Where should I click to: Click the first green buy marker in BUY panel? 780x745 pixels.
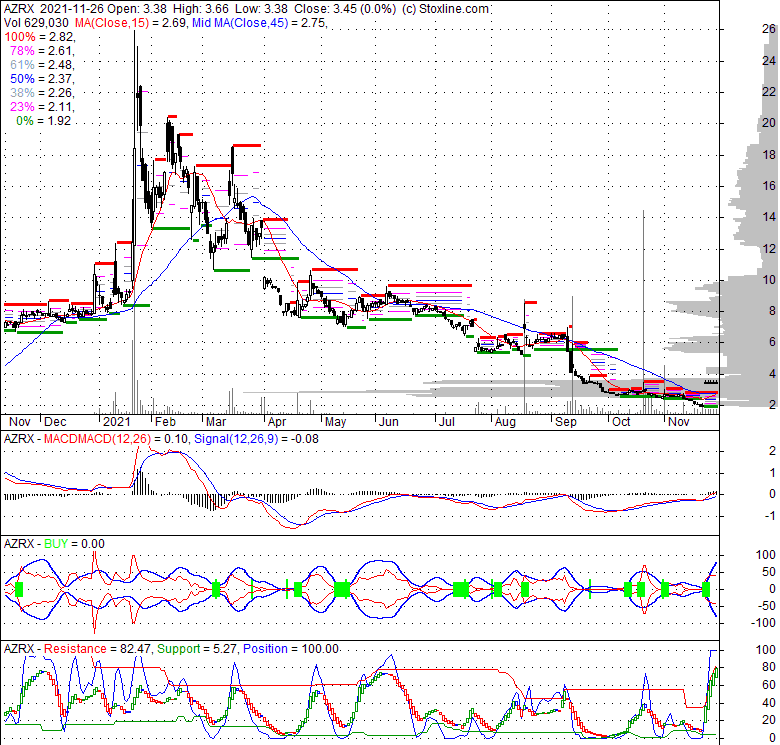pos(19,590)
